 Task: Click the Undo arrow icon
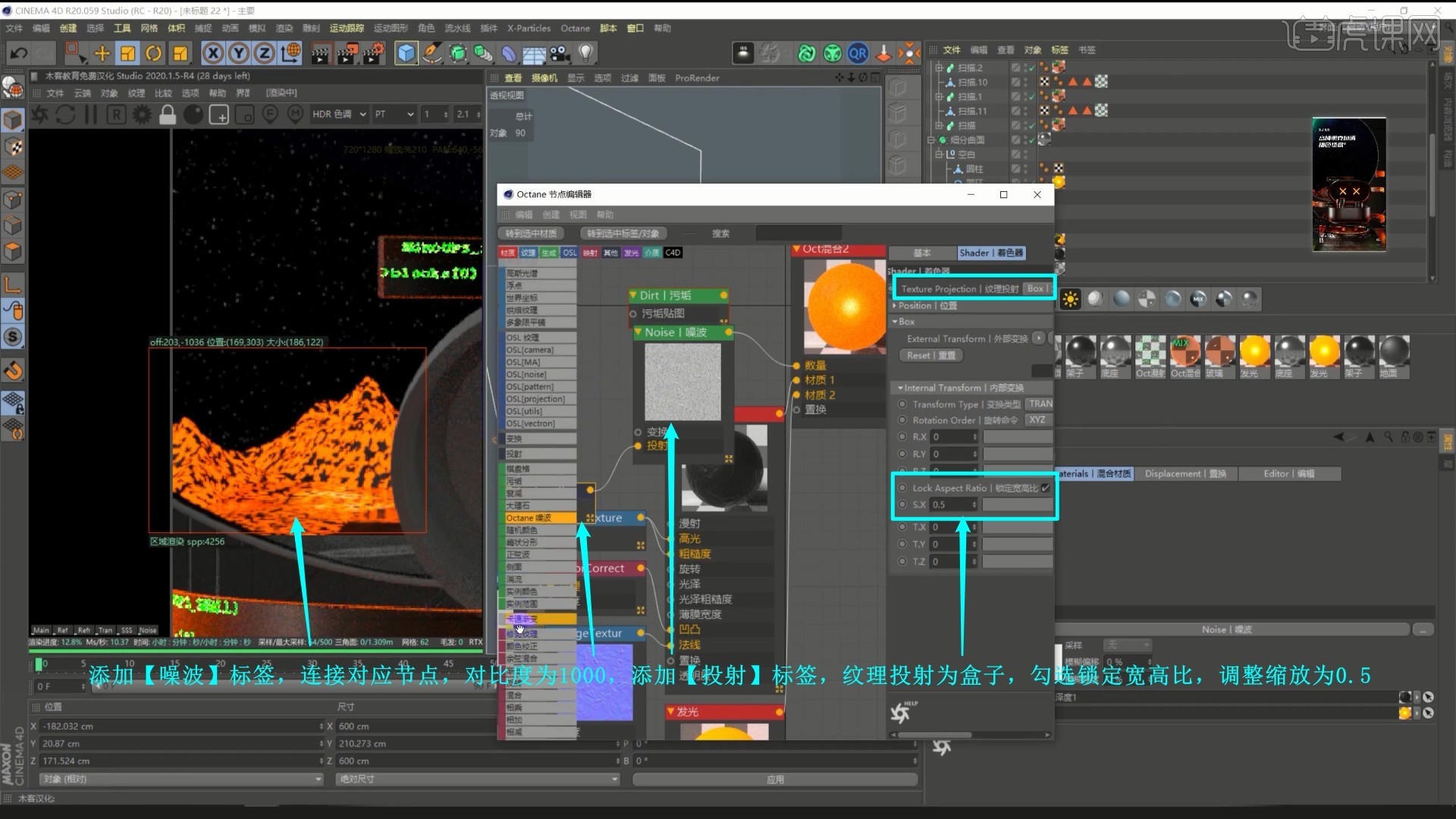click(x=18, y=53)
